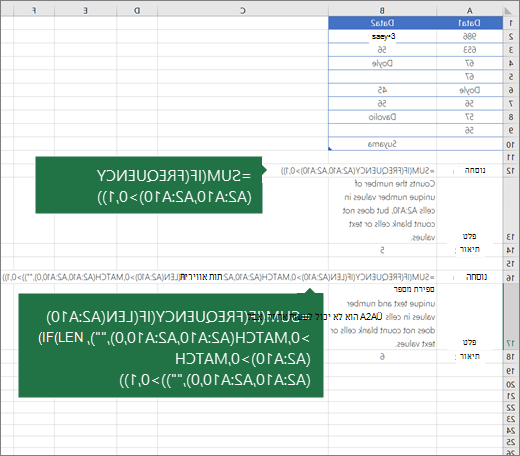The width and height of the screenshot is (520, 456).
Task: Select the Doyle cell in column A
Action: pyautogui.click(x=469, y=90)
